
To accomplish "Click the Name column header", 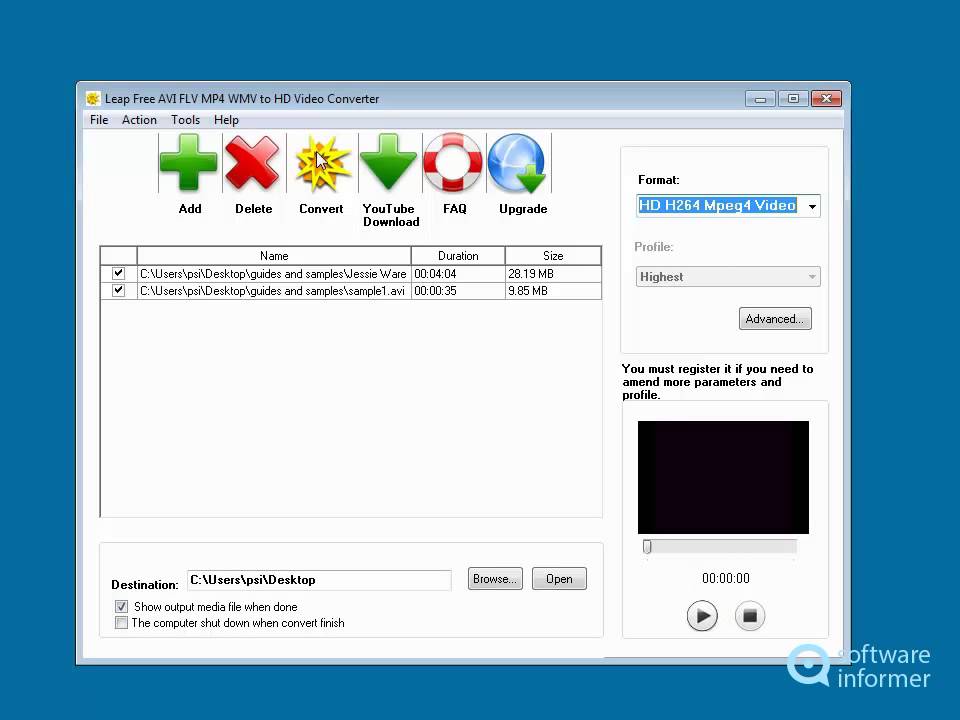I will coord(274,255).
